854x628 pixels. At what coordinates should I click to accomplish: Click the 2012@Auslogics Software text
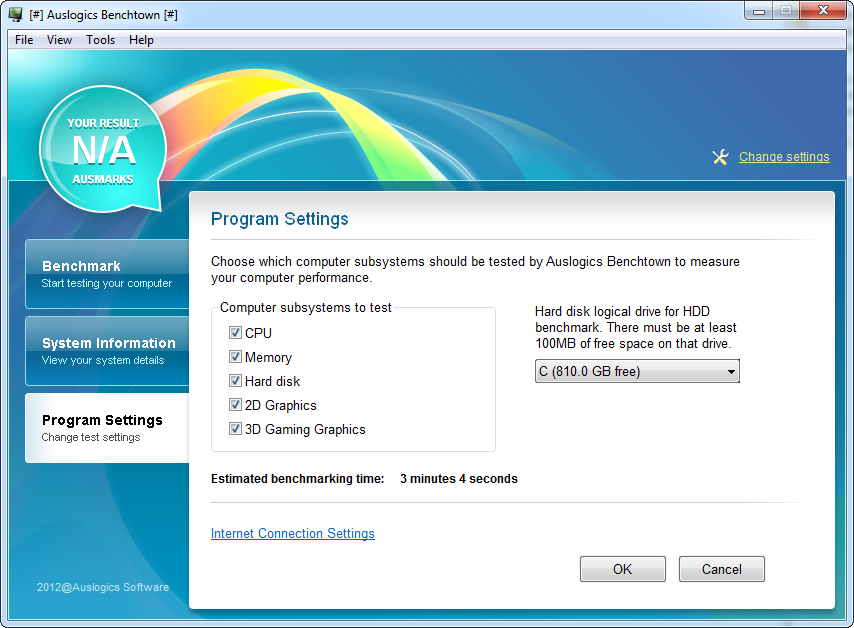(103, 587)
